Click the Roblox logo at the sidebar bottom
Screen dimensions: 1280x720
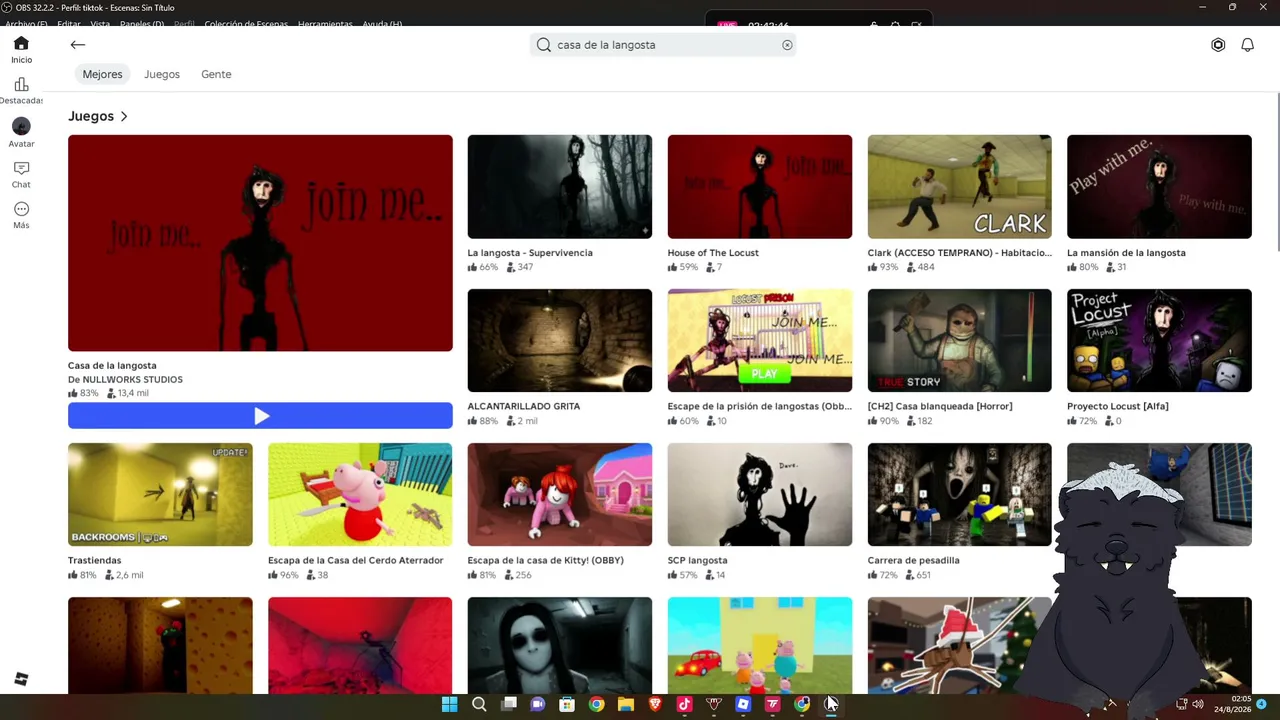pos(21,680)
